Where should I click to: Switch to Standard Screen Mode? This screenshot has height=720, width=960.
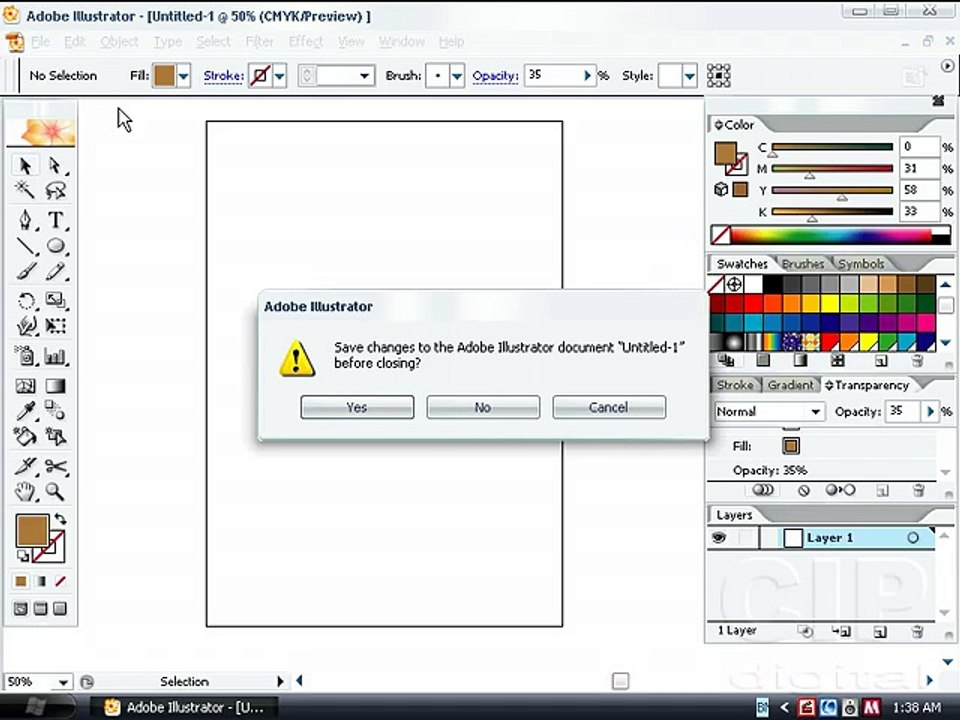click(x=21, y=609)
